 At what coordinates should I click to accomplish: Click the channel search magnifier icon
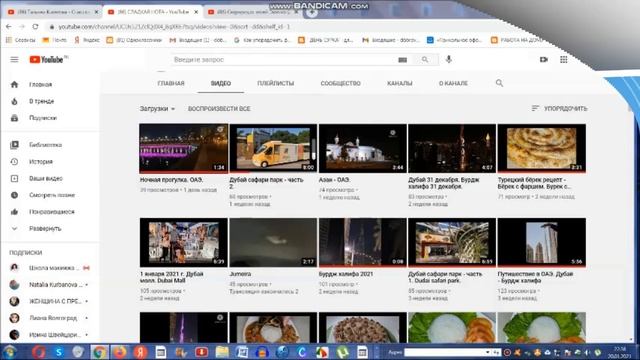[499, 83]
